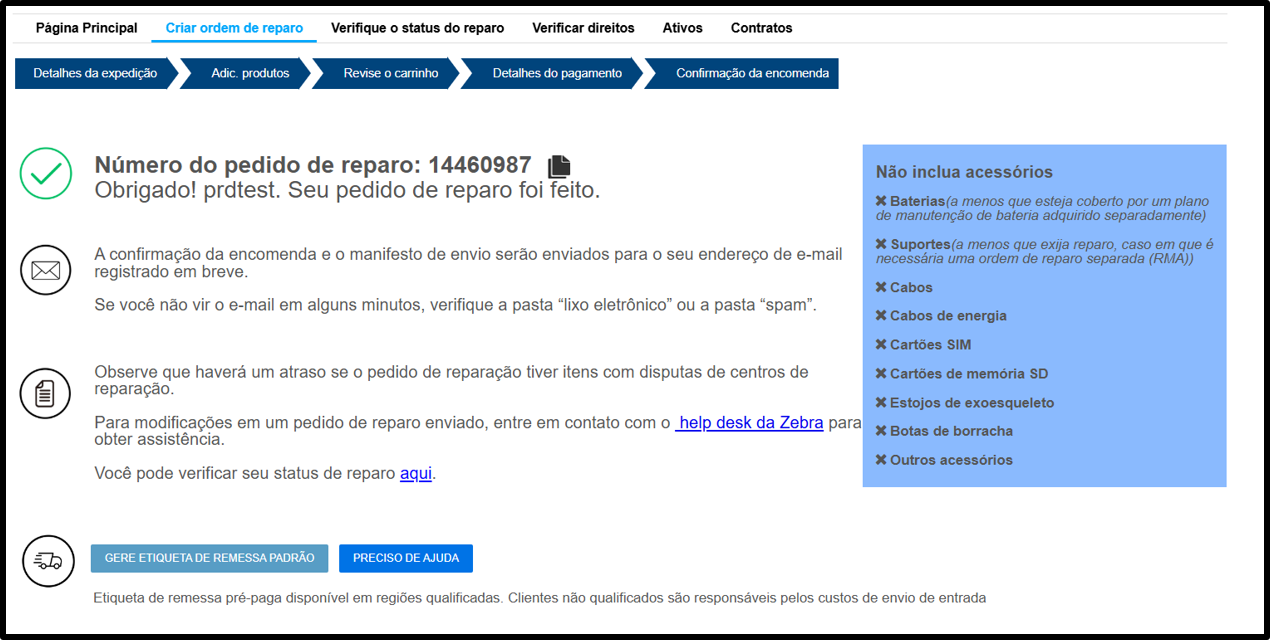Open the Verificar direitos tab

583,28
